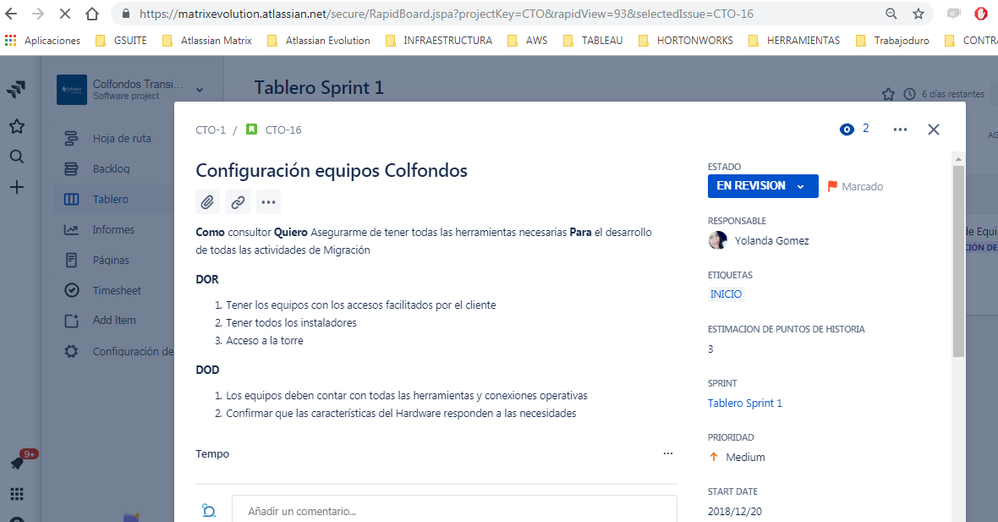Screen dimensions: 998x522
Task: Click the issue title Configuración equipos Colfondos
Action: 332,171
